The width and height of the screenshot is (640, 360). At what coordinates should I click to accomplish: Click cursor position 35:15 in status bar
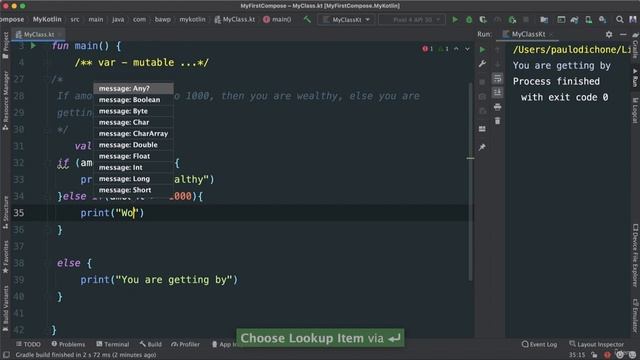[577, 355]
